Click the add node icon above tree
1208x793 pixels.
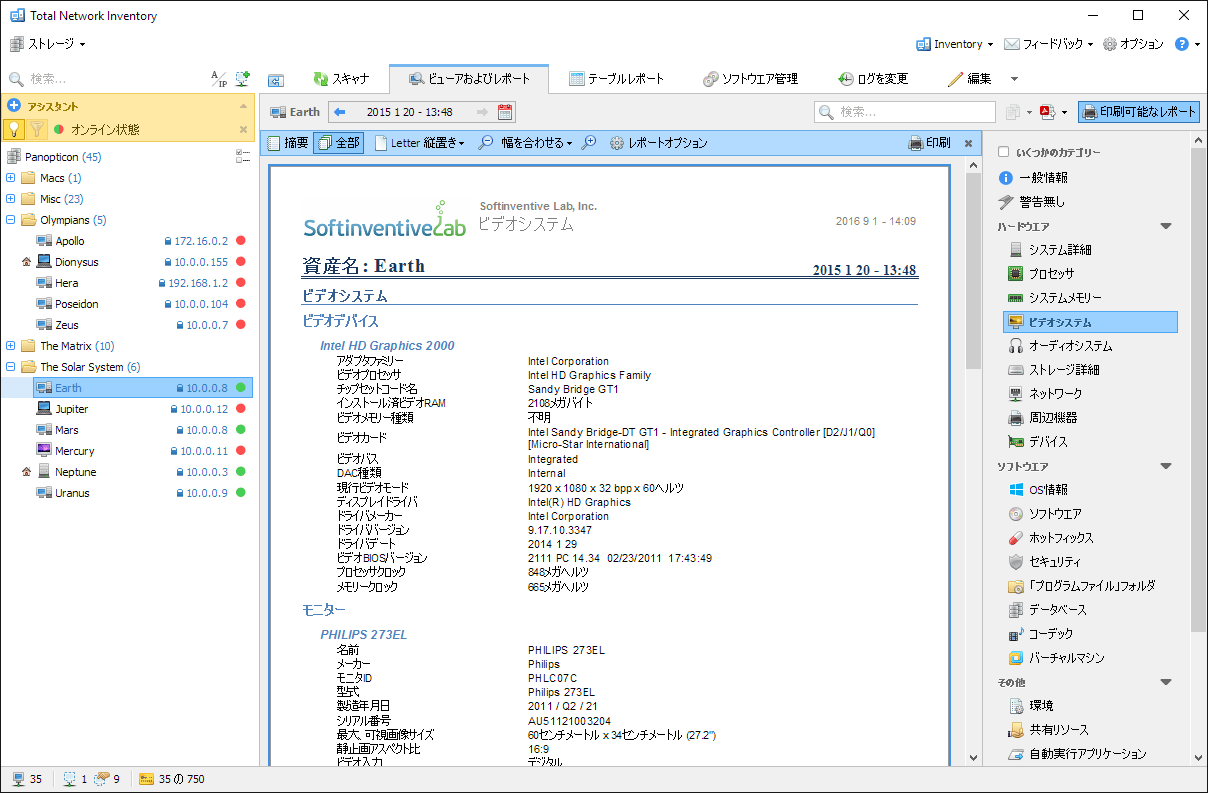(242, 78)
